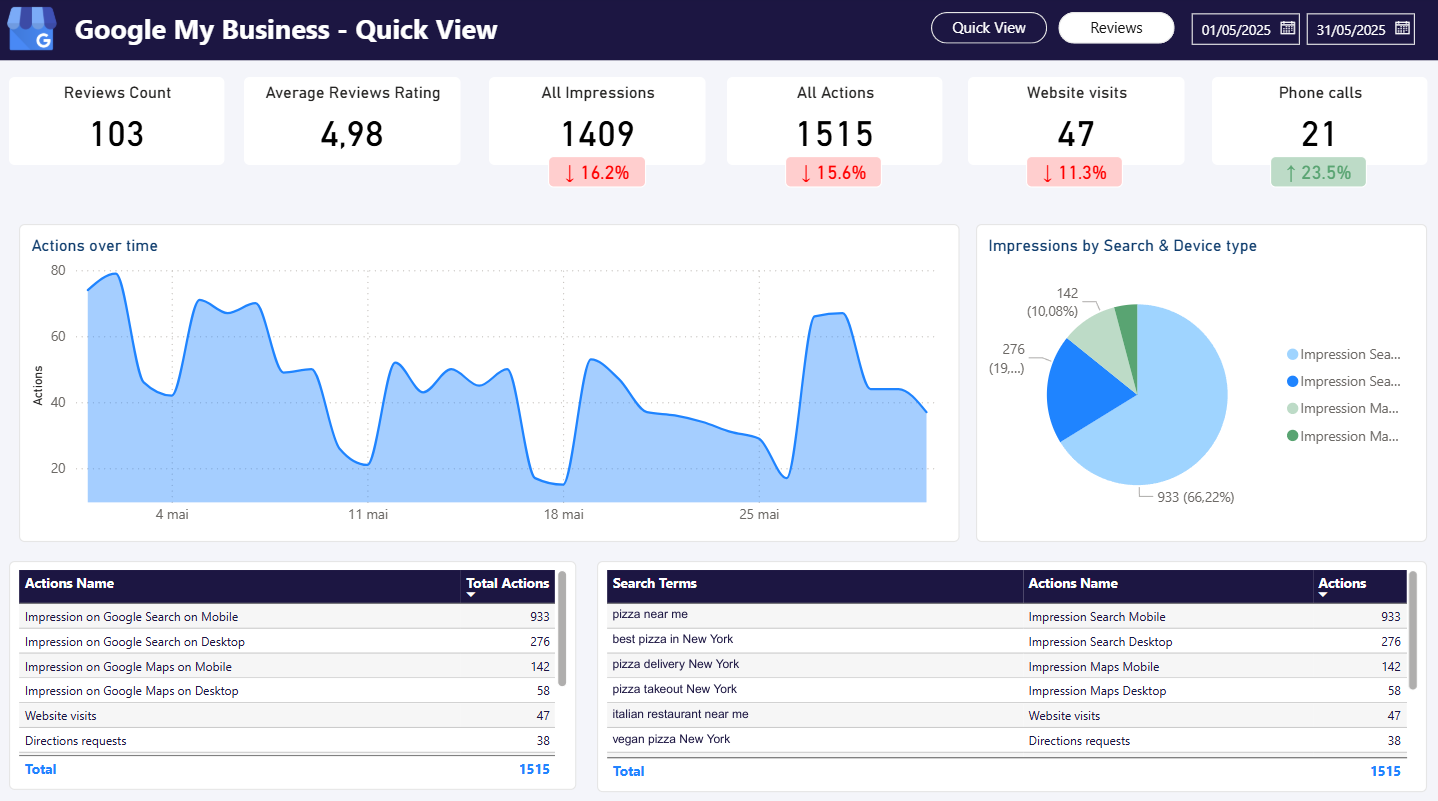Viewport: 1438px width, 801px height.
Task: Switch to the Quick View page
Action: [x=989, y=28]
